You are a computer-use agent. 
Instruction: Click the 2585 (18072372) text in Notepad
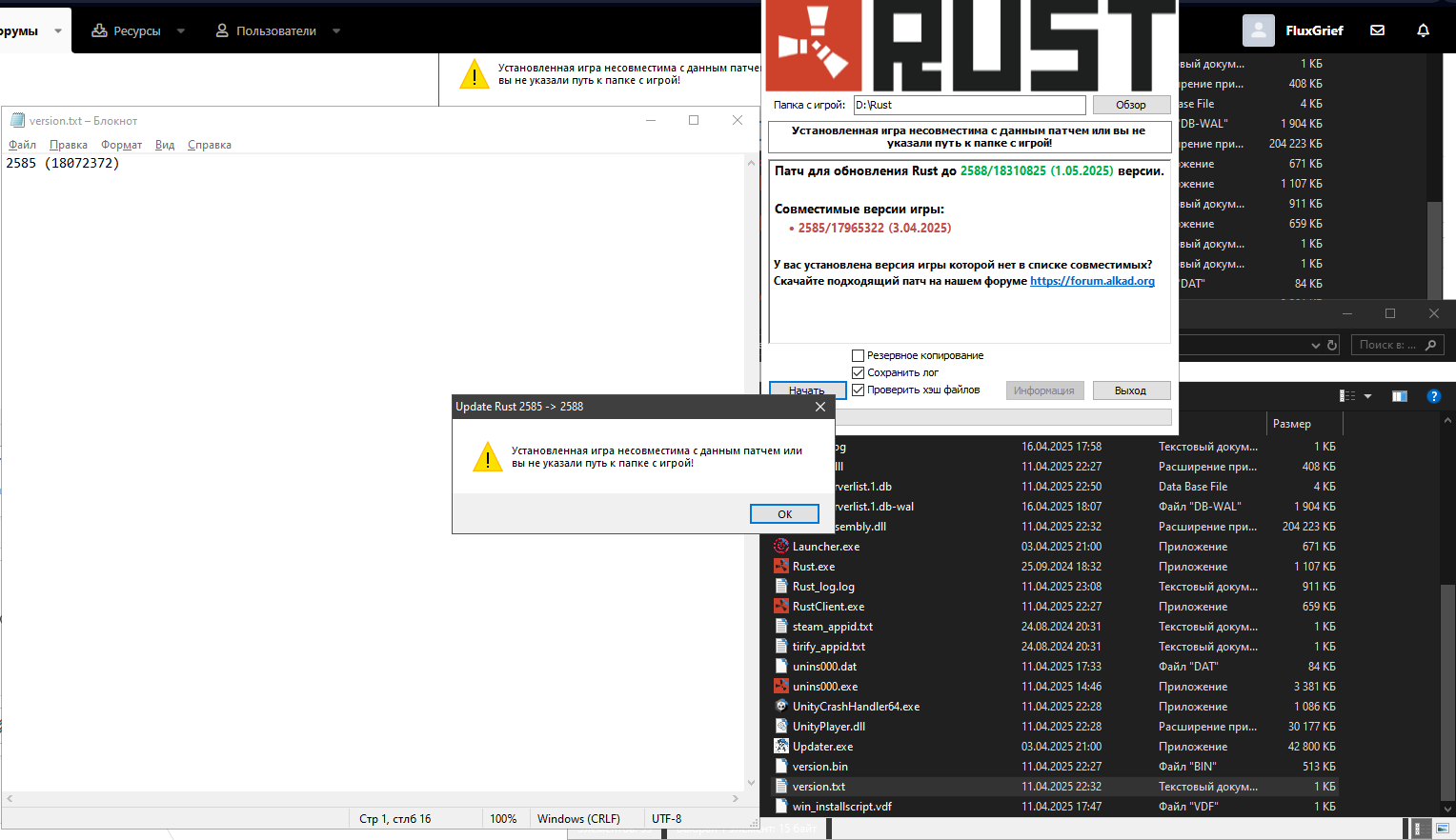coord(63,163)
